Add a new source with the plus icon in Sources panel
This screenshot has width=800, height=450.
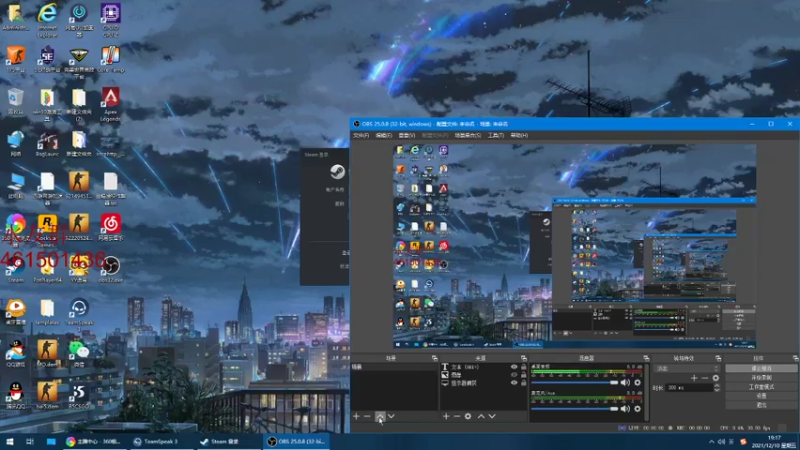click(446, 416)
